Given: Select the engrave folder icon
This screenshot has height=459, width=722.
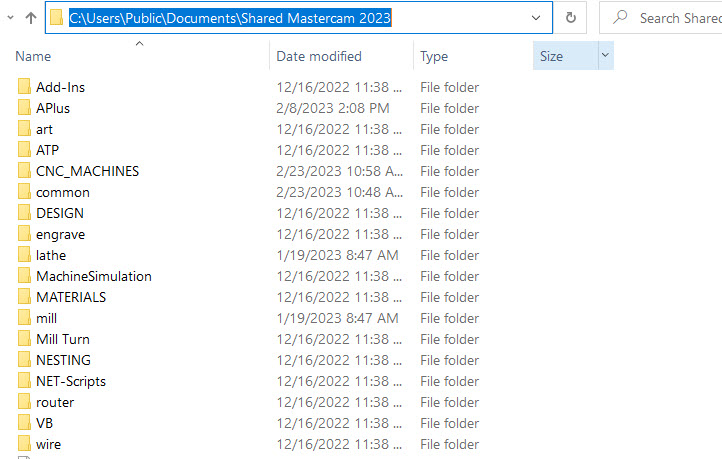Looking at the screenshot, I should [x=24, y=234].
